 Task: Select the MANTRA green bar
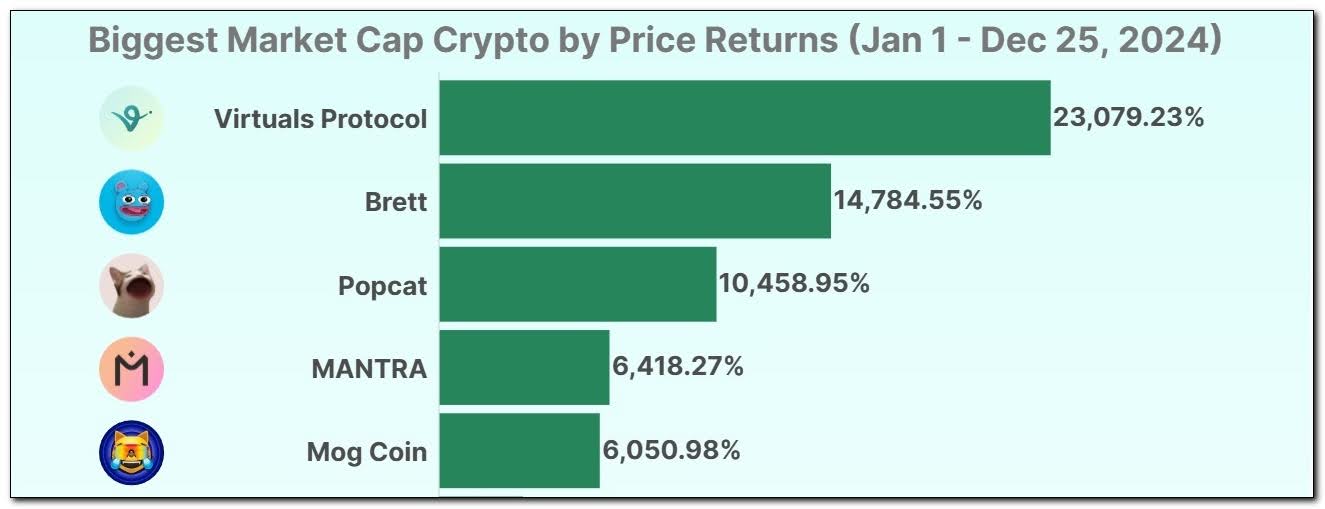[524, 368]
